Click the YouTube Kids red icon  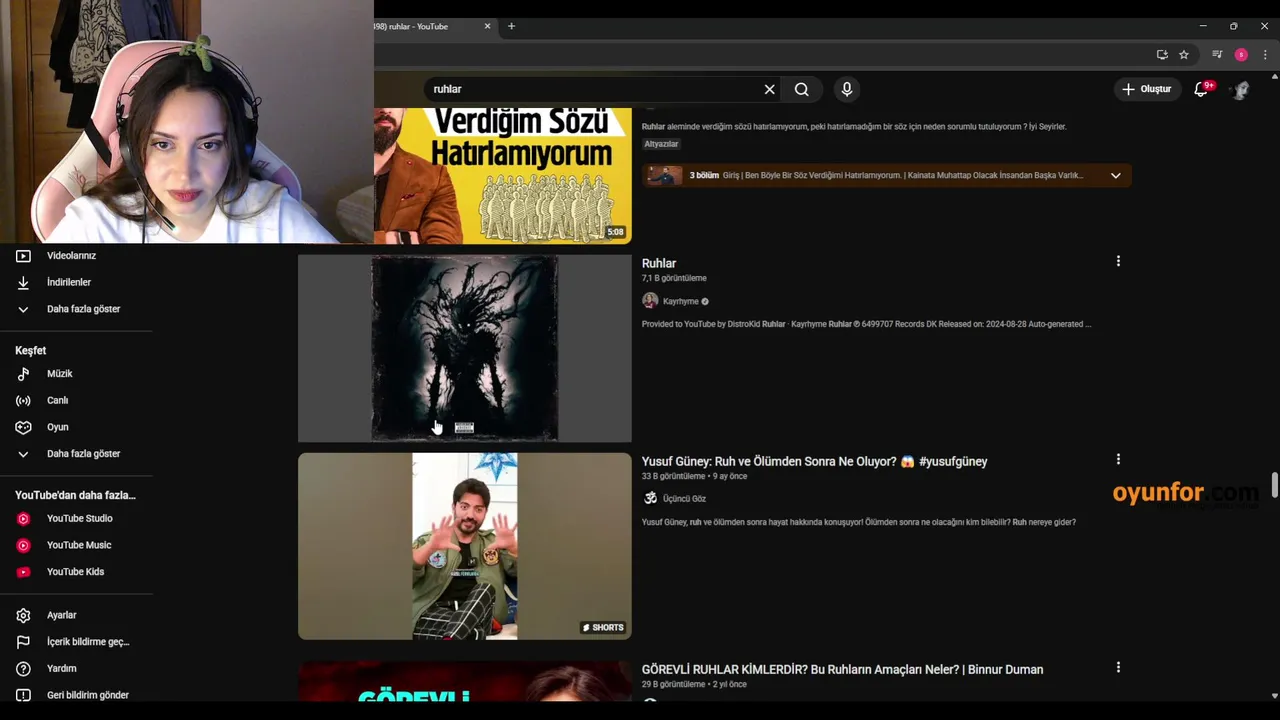point(23,572)
